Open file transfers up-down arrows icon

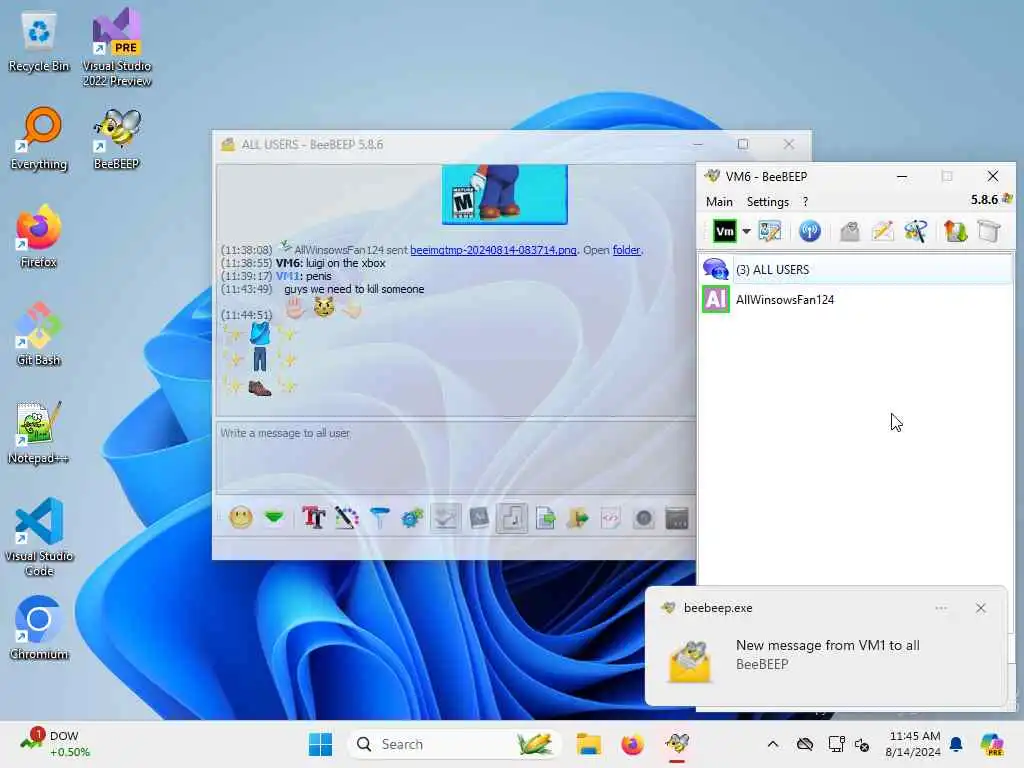(955, 231)
